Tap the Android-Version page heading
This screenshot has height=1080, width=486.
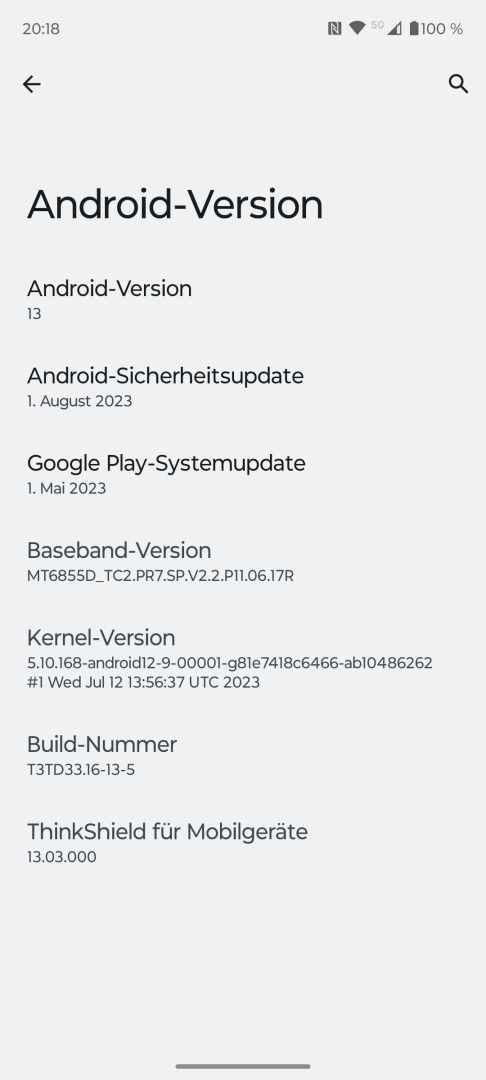coord(175,205)
